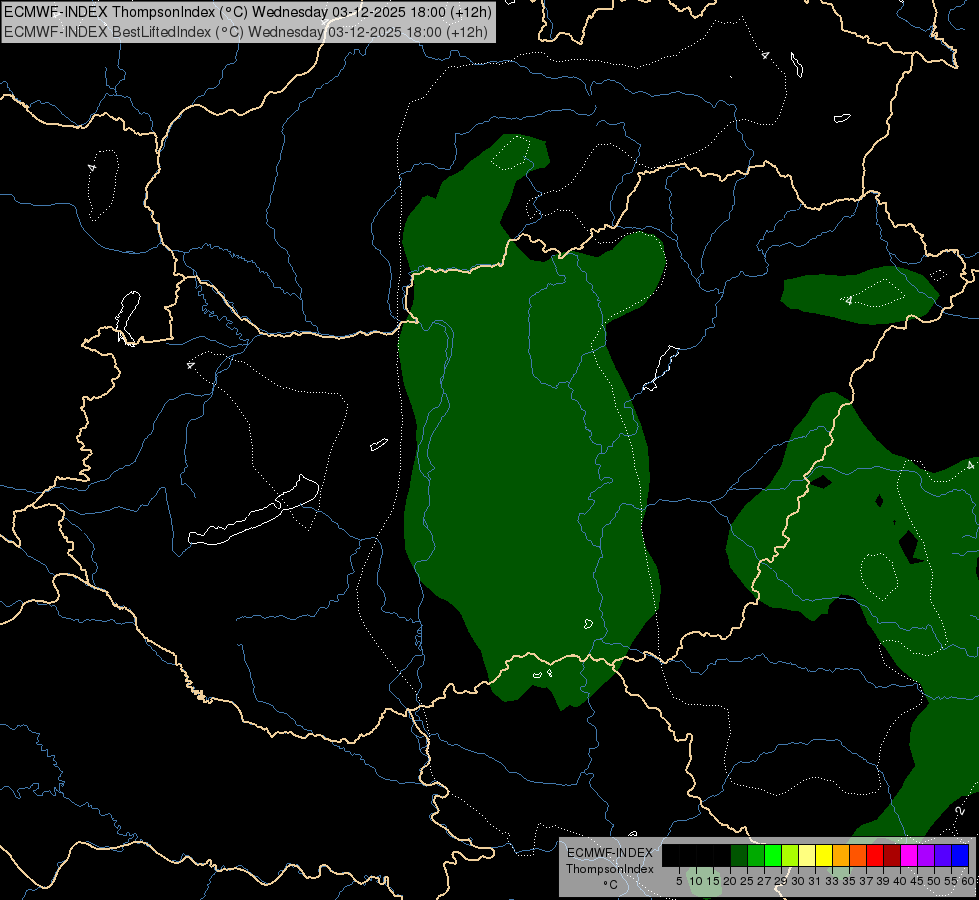Click legend tick value 40
The image size is (979, 900).
pyautogui.click(x=900, y=881)
